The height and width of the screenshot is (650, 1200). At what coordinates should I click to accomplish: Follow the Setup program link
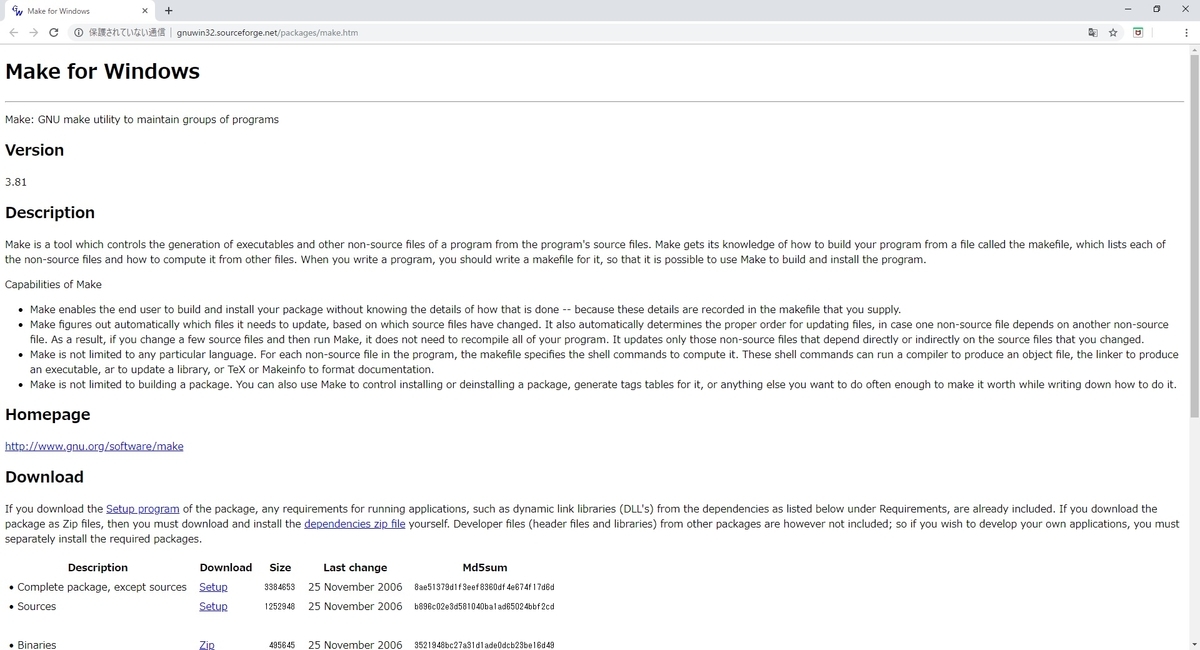tap(143, 508)
